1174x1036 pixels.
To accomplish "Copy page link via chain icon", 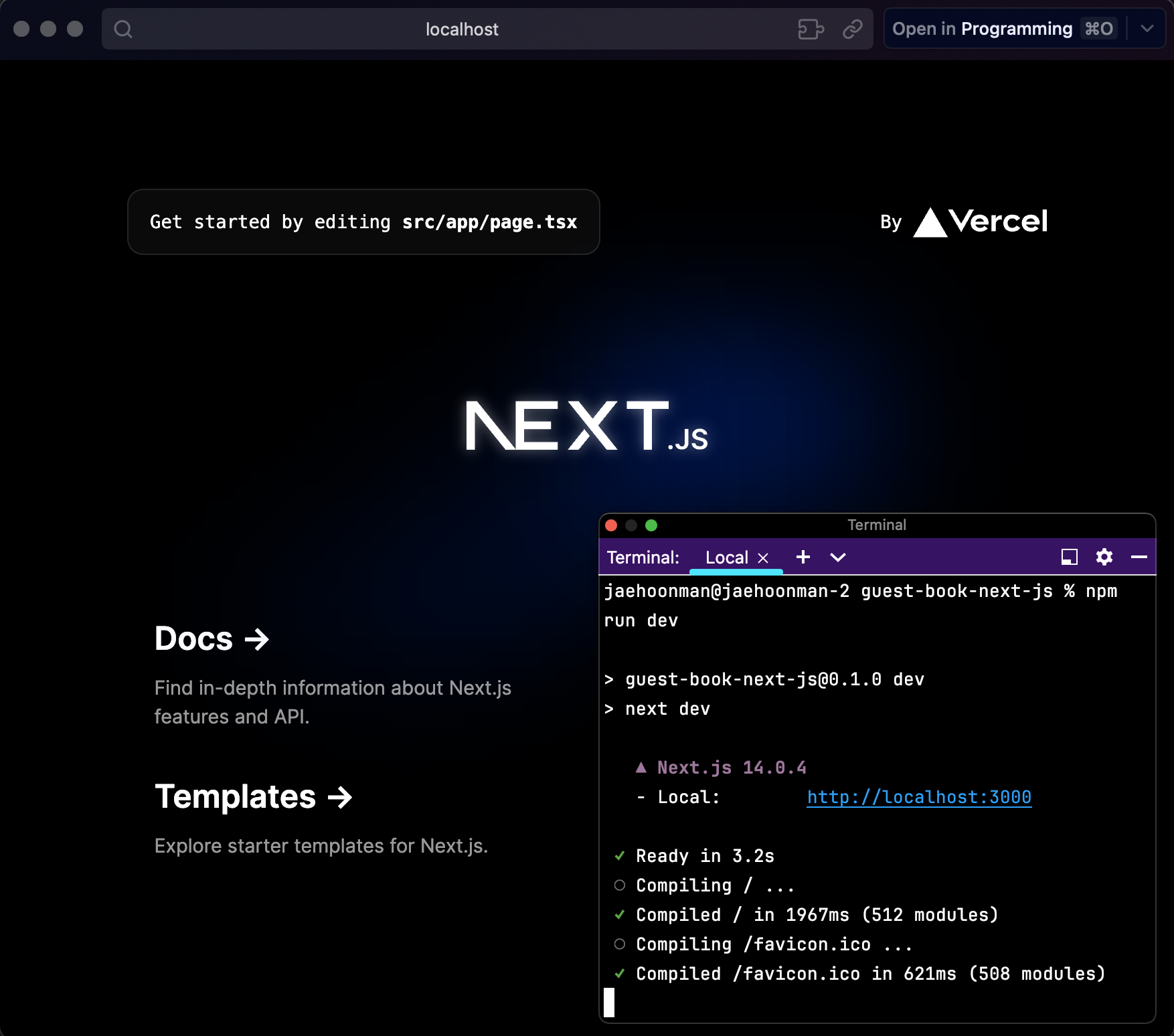I will pyautogui.click(x=853, y=29).
